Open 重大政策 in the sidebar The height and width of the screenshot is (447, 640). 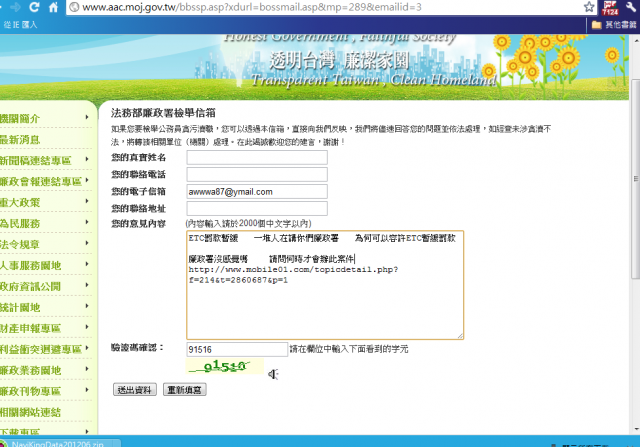pyautogui.click(x=20, y=203)
